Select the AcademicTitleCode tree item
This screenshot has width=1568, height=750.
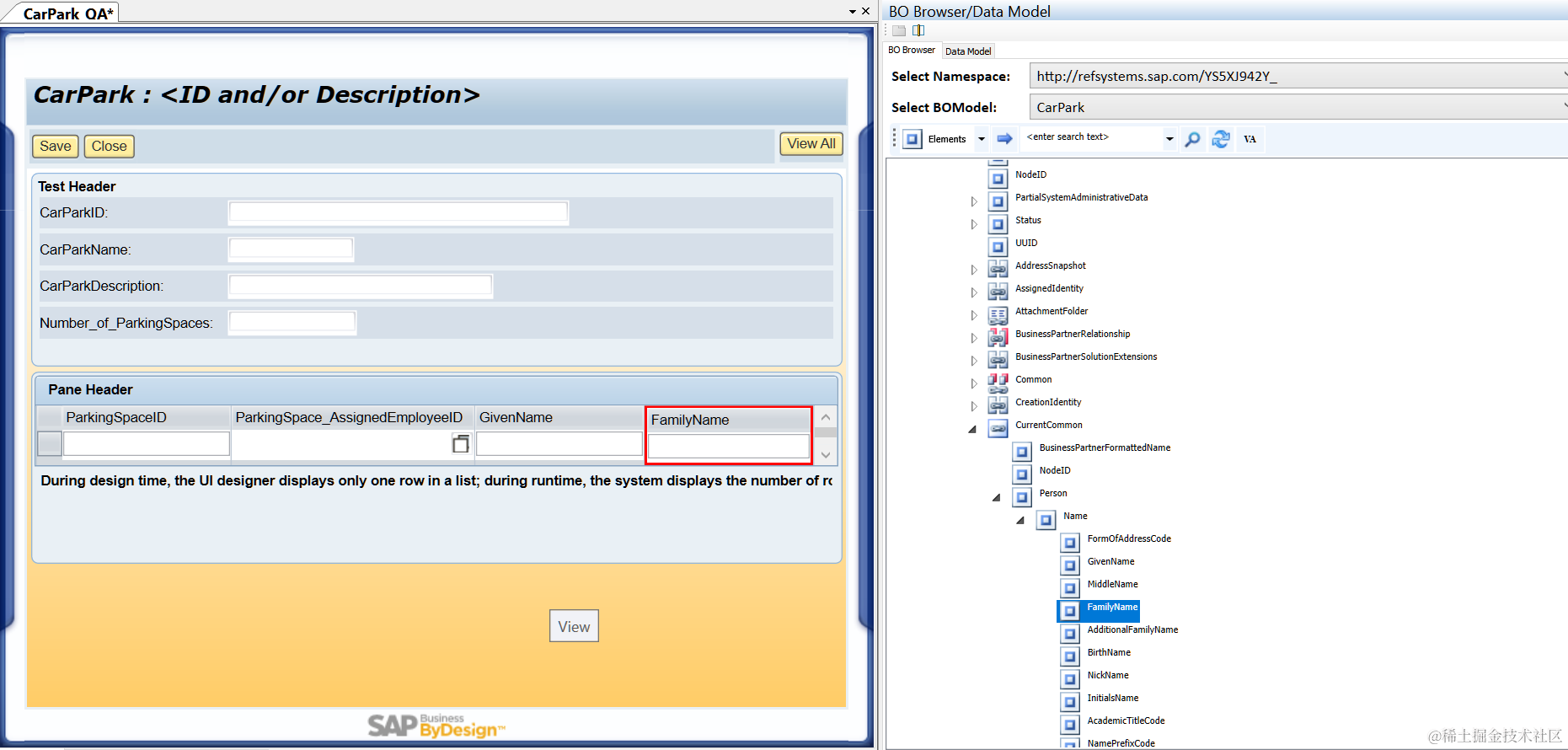(1126, 721)
